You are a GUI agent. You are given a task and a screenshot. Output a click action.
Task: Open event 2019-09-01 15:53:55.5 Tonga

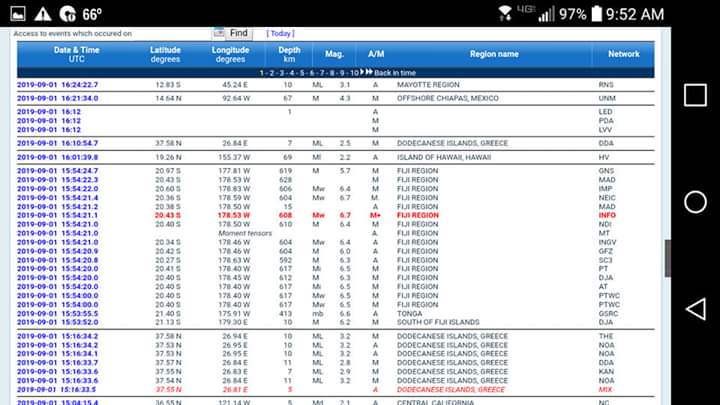(57, 314)
